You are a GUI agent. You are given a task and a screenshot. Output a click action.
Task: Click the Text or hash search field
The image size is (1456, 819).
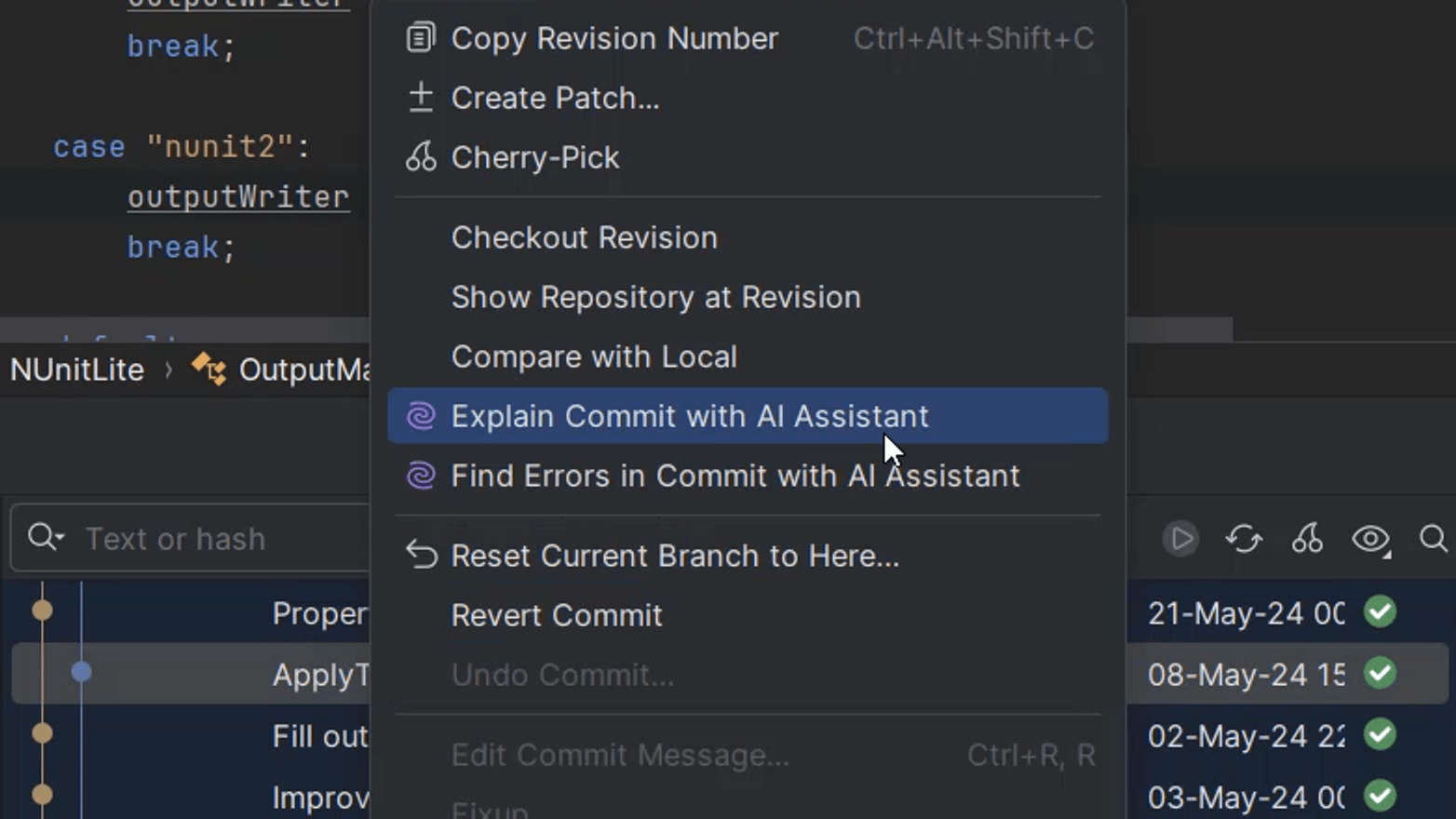point(214,539)
